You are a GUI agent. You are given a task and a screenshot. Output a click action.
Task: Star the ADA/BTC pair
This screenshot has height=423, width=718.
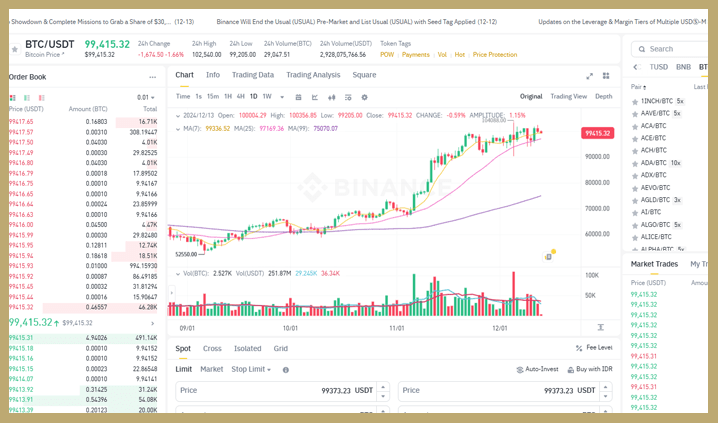point(635,163)
